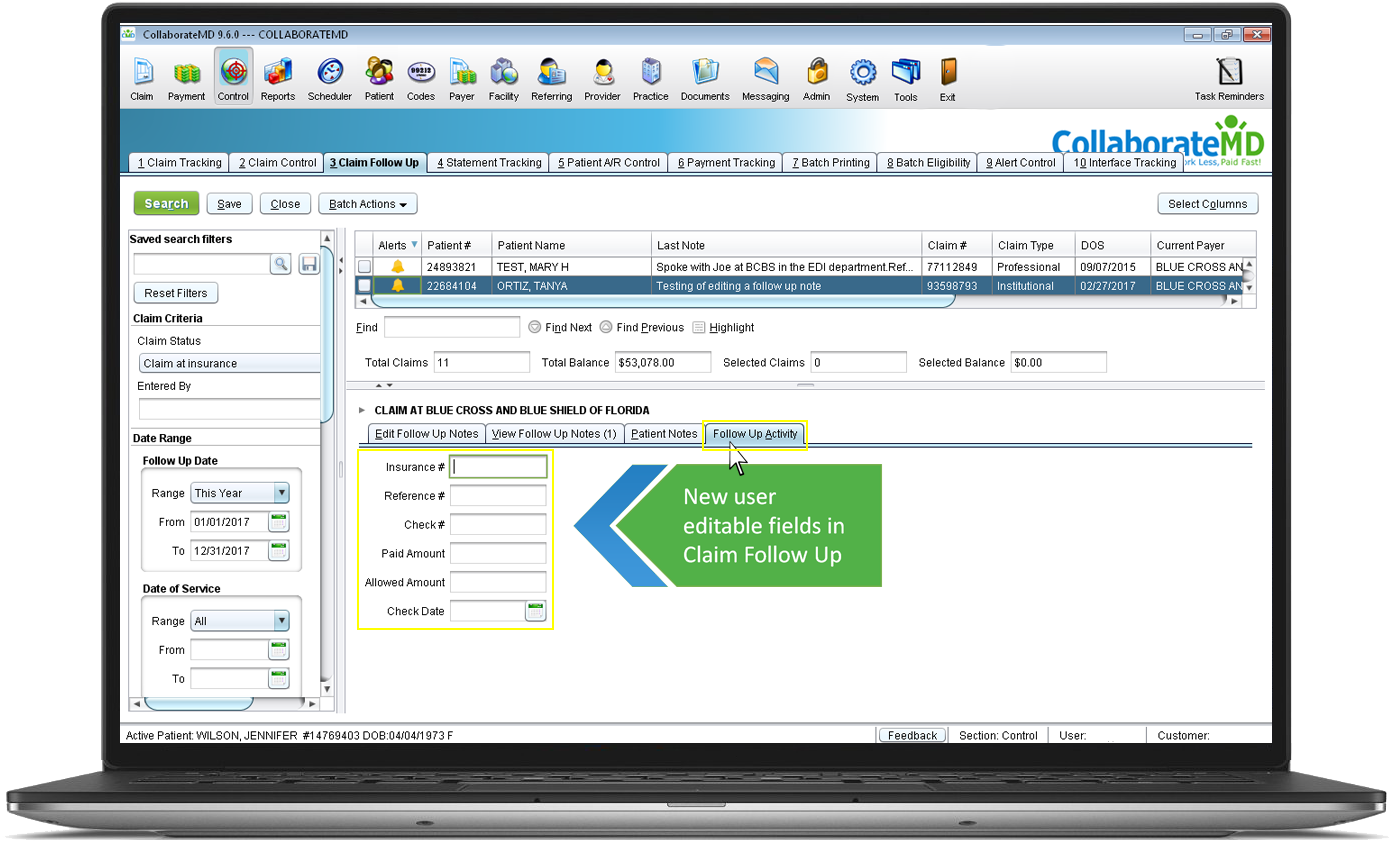
Task: Click the save filter disk icon
Action: pos(309,264)
